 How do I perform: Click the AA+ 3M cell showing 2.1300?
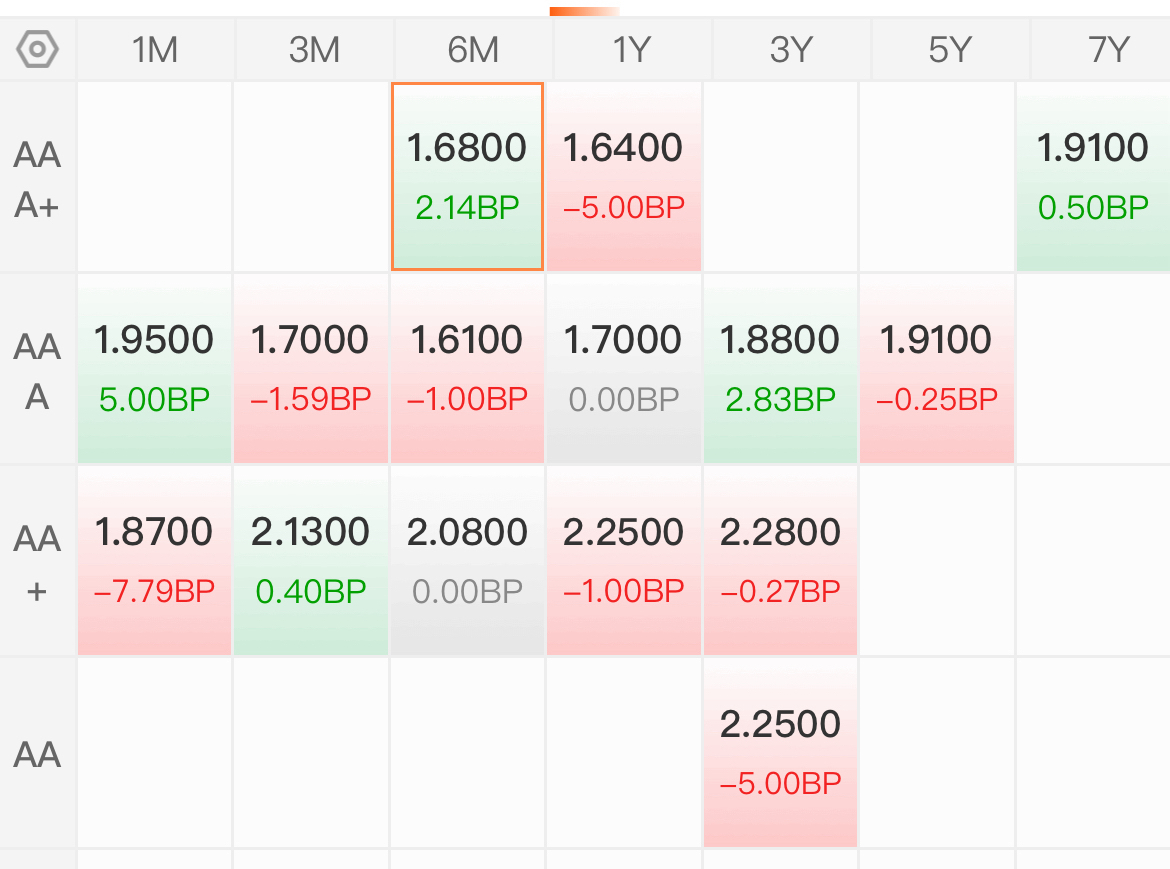click(311, 560)
